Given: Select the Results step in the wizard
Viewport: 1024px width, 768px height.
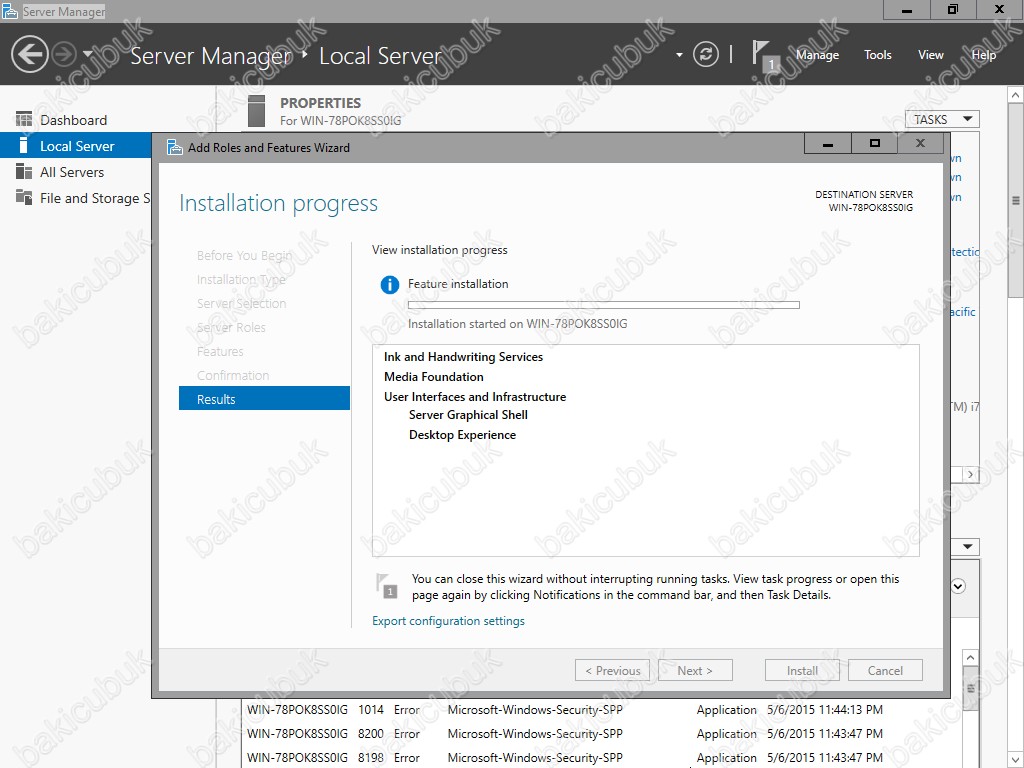Looking at the screenshot, I should click(x=264, y=398).
